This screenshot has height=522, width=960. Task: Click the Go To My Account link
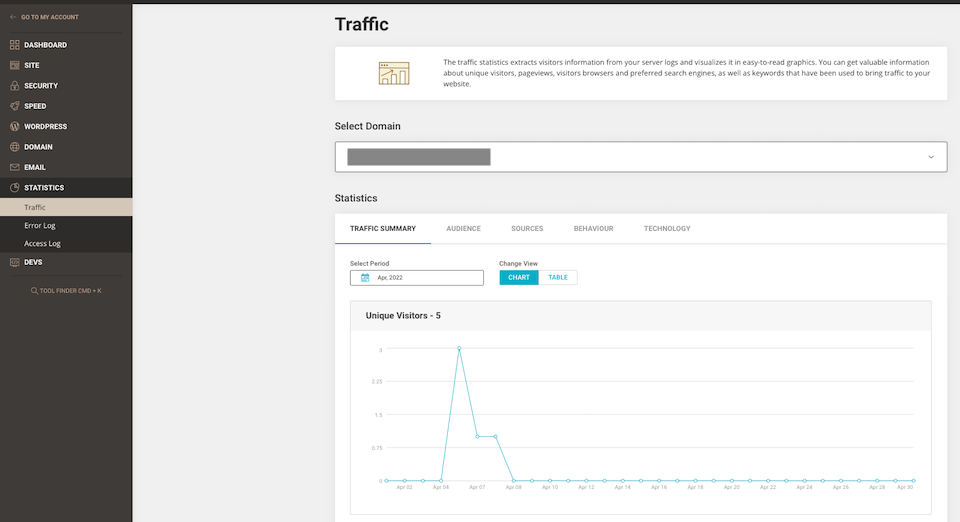(x=50, y=17)
